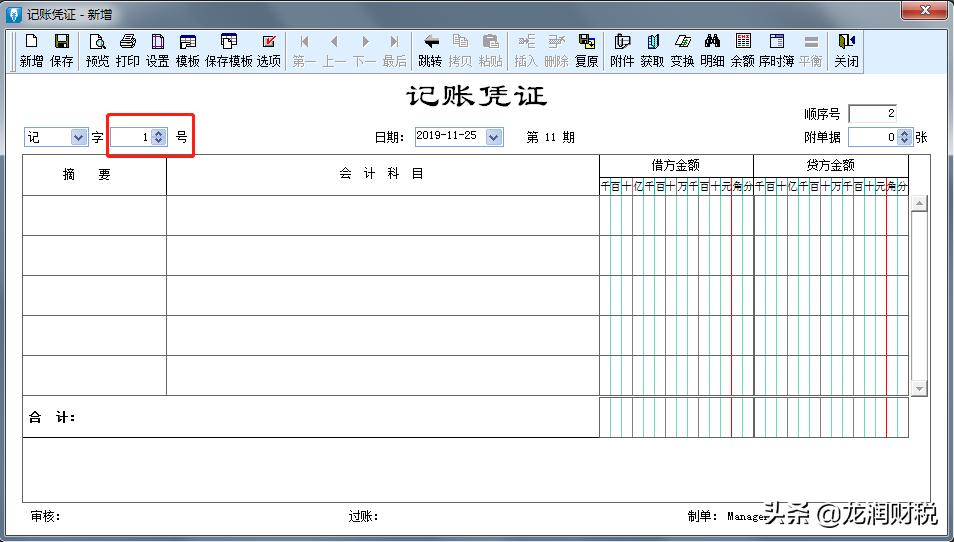The height and width of the screenshot is (542, 954).
Task: Click the 审核 label at bottom
Action: [x=46, y=516]
